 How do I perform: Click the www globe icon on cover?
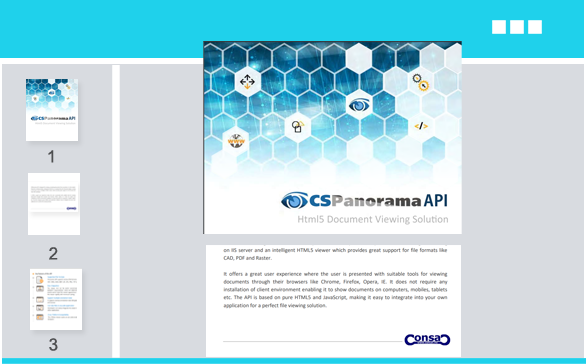point(236,141)
